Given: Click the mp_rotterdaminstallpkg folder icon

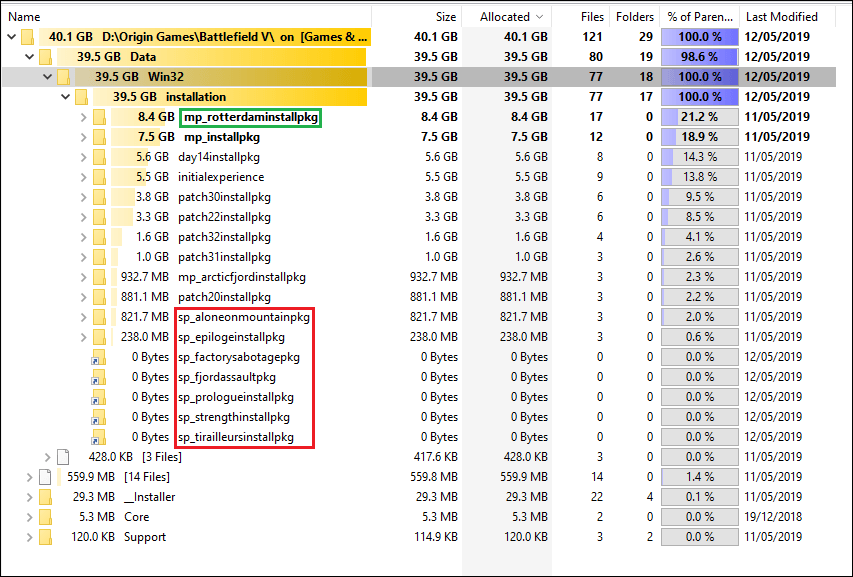Looking at the screenshot, I should (x=99, y=117).
